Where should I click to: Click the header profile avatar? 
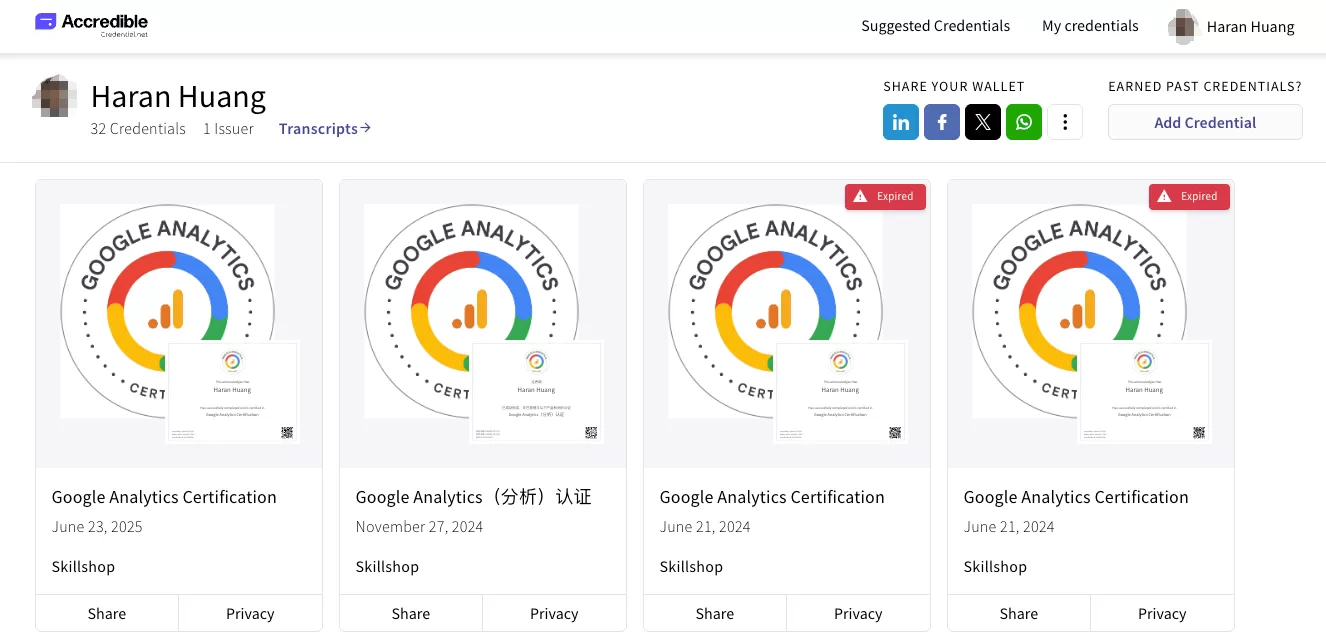click(x=1183, y=27)
